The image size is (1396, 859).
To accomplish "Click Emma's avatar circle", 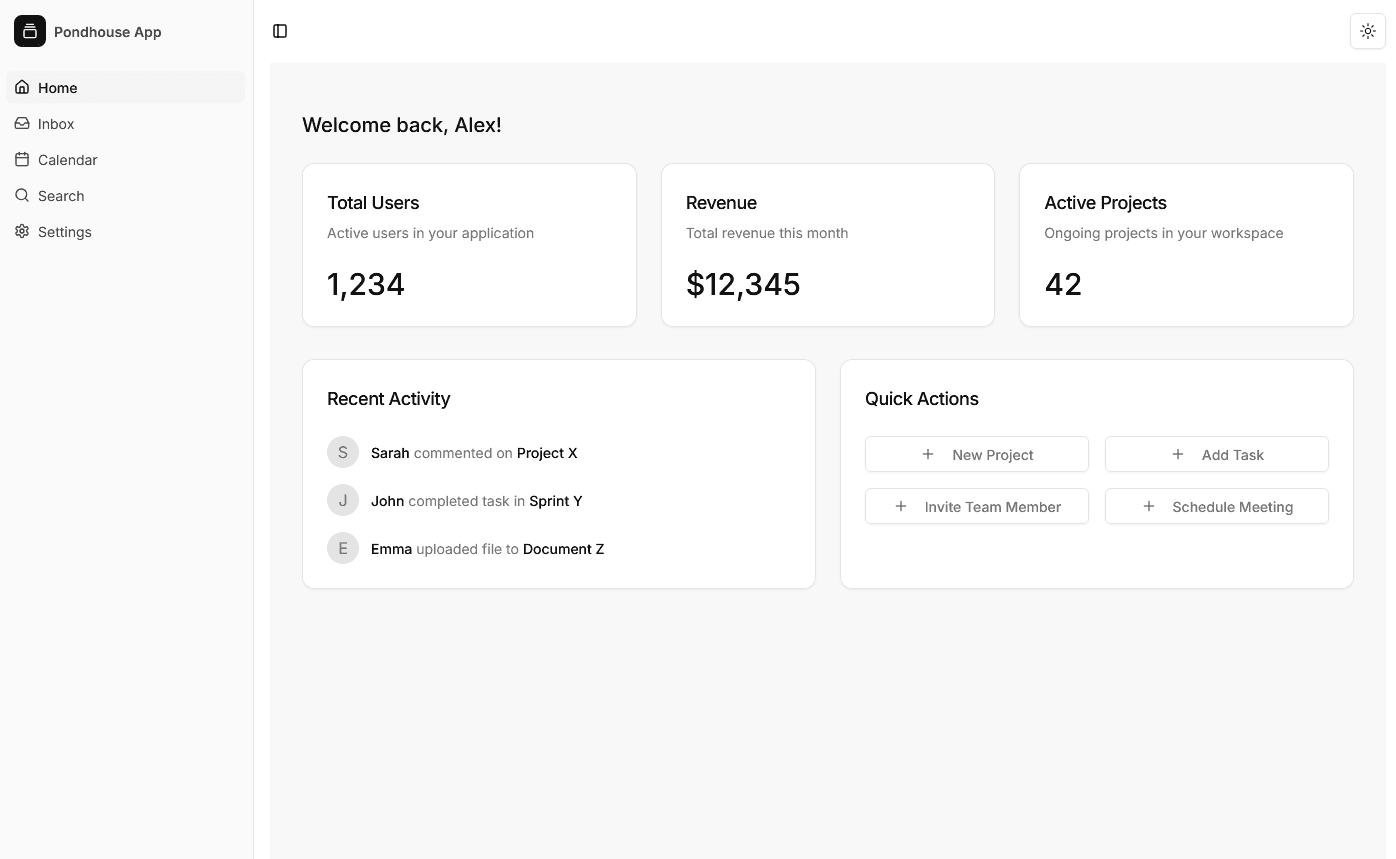I will pyautogui.click(x=343, y=548).
